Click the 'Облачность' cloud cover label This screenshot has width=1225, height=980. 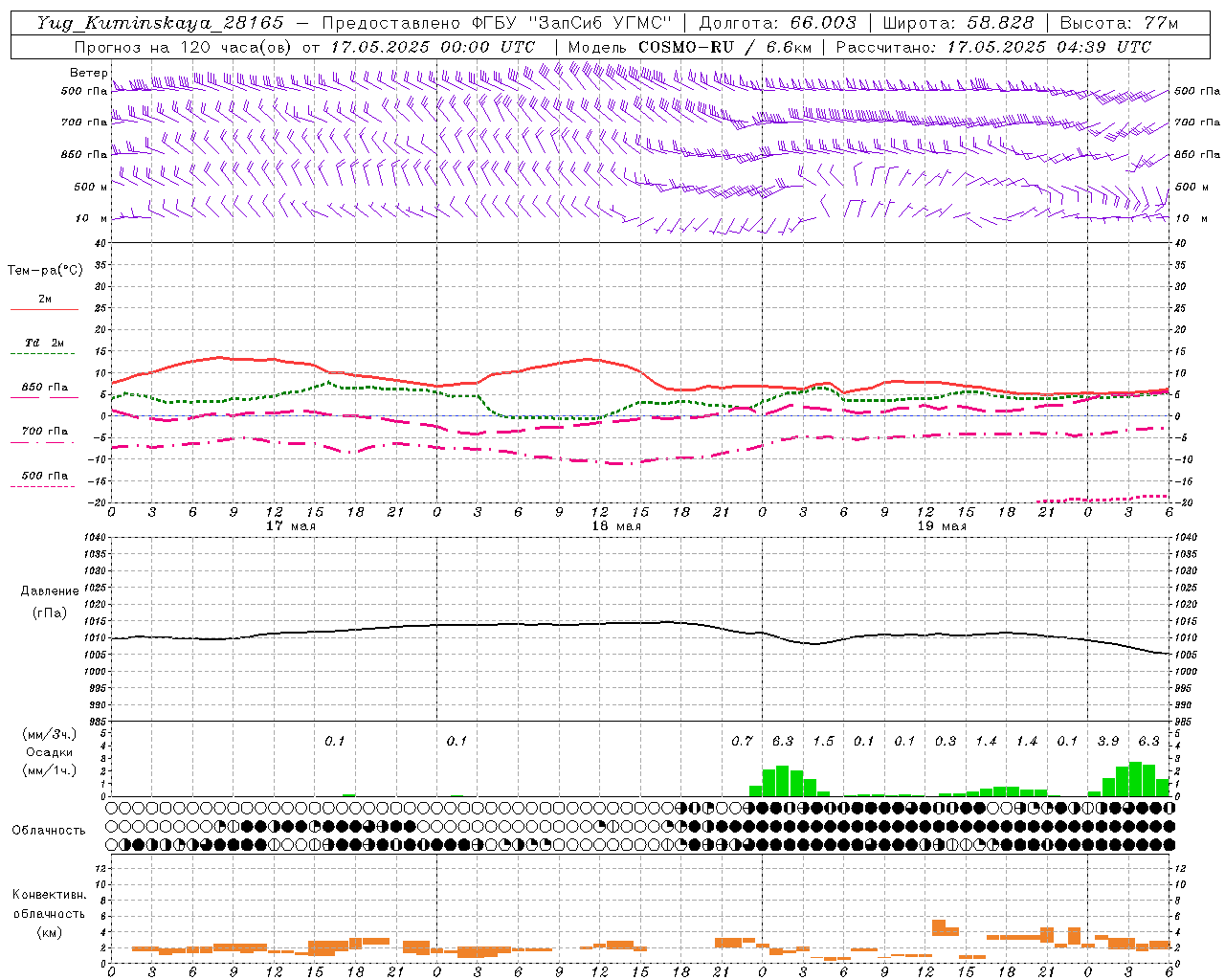(49, 831)
